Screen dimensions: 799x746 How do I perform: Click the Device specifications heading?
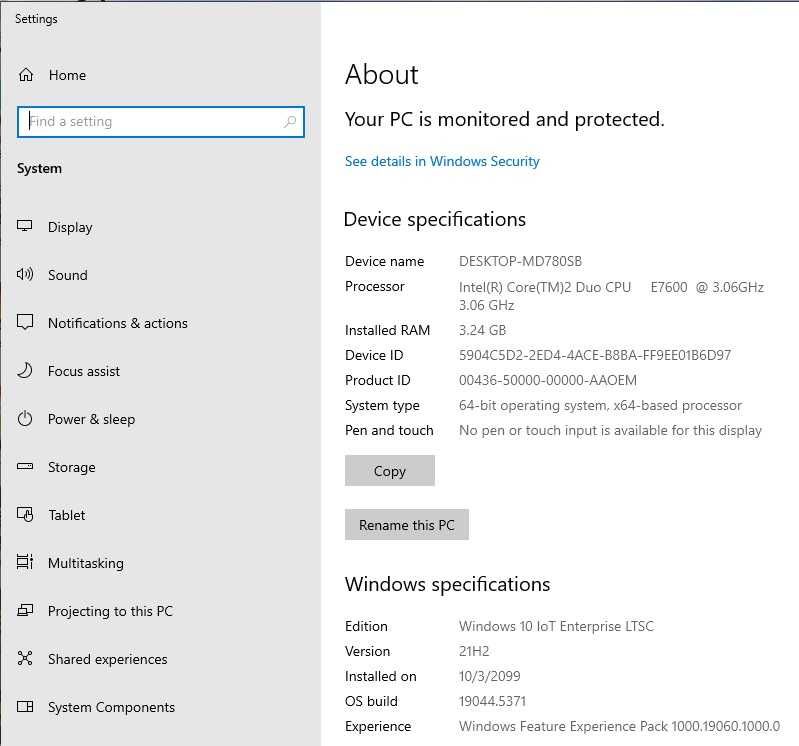(435, 220)
